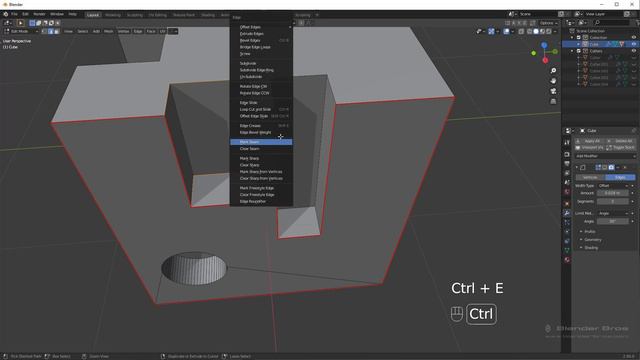The height and width of the screenshot is (360, 640).
Task: Click the Apply All button
Action: [589, 141]
